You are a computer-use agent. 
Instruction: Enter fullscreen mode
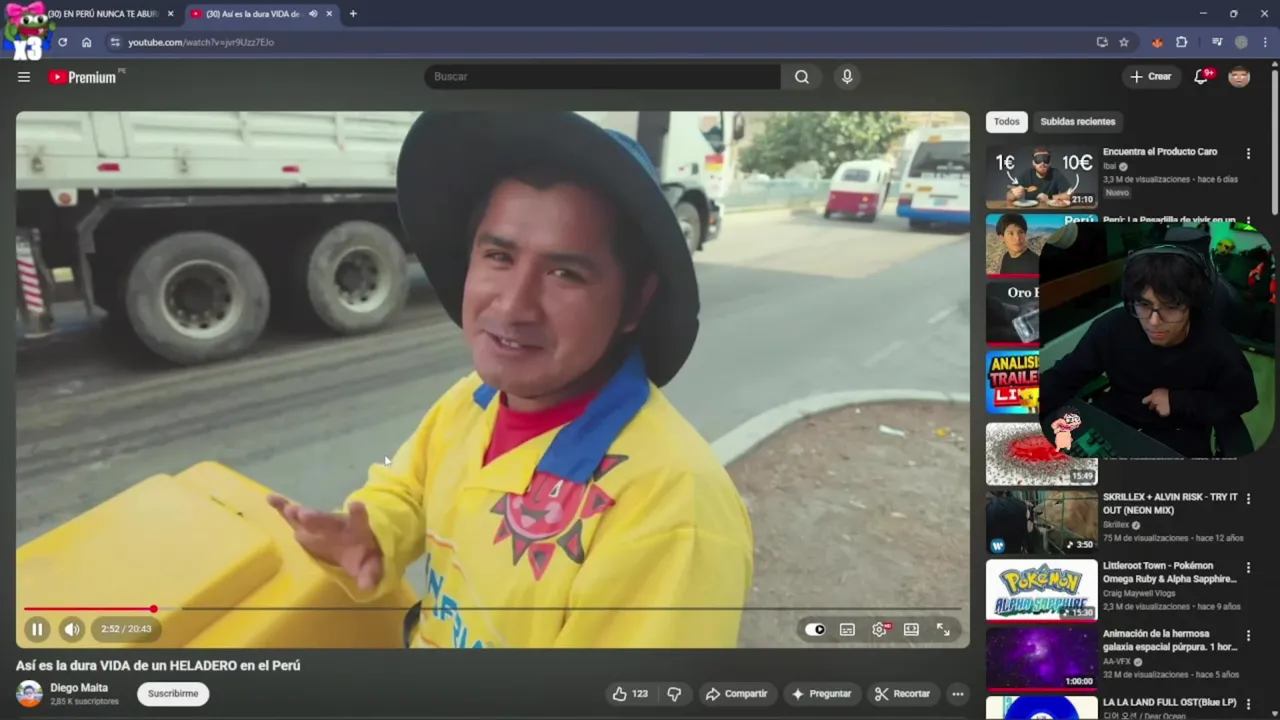[x=943, y=629]
